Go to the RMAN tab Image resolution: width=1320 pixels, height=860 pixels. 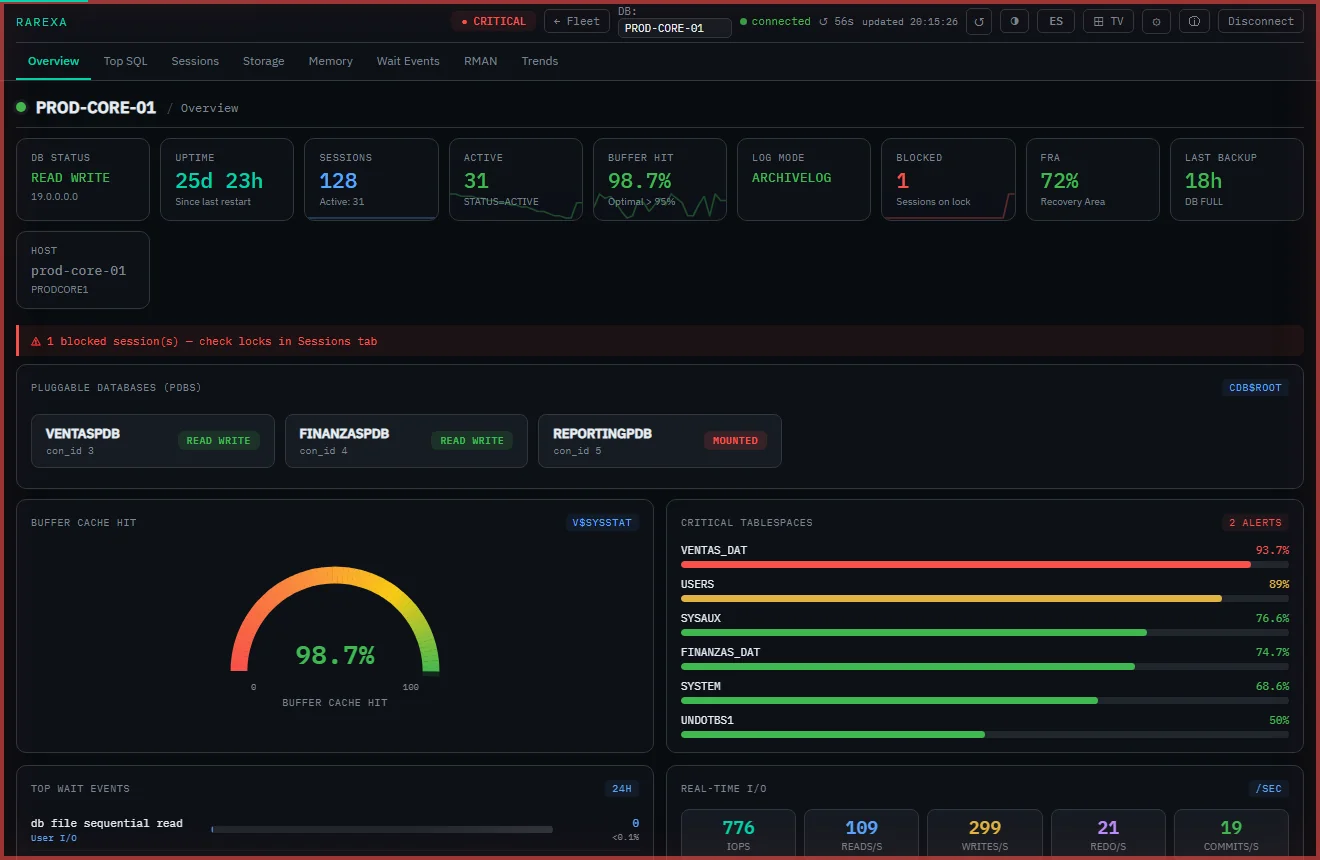pos(481,61)
